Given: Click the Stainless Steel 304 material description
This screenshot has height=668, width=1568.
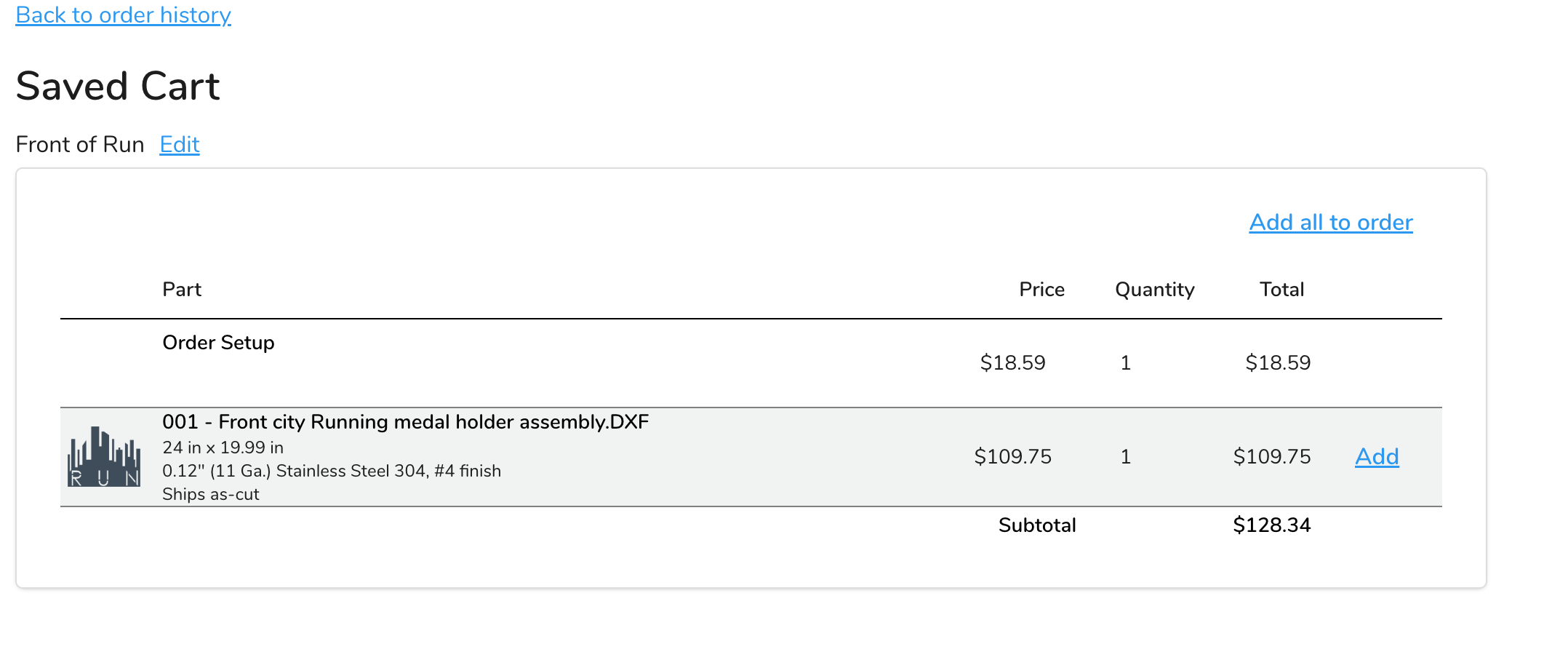Looking at the screenshot, I should (x=332, y=471).
